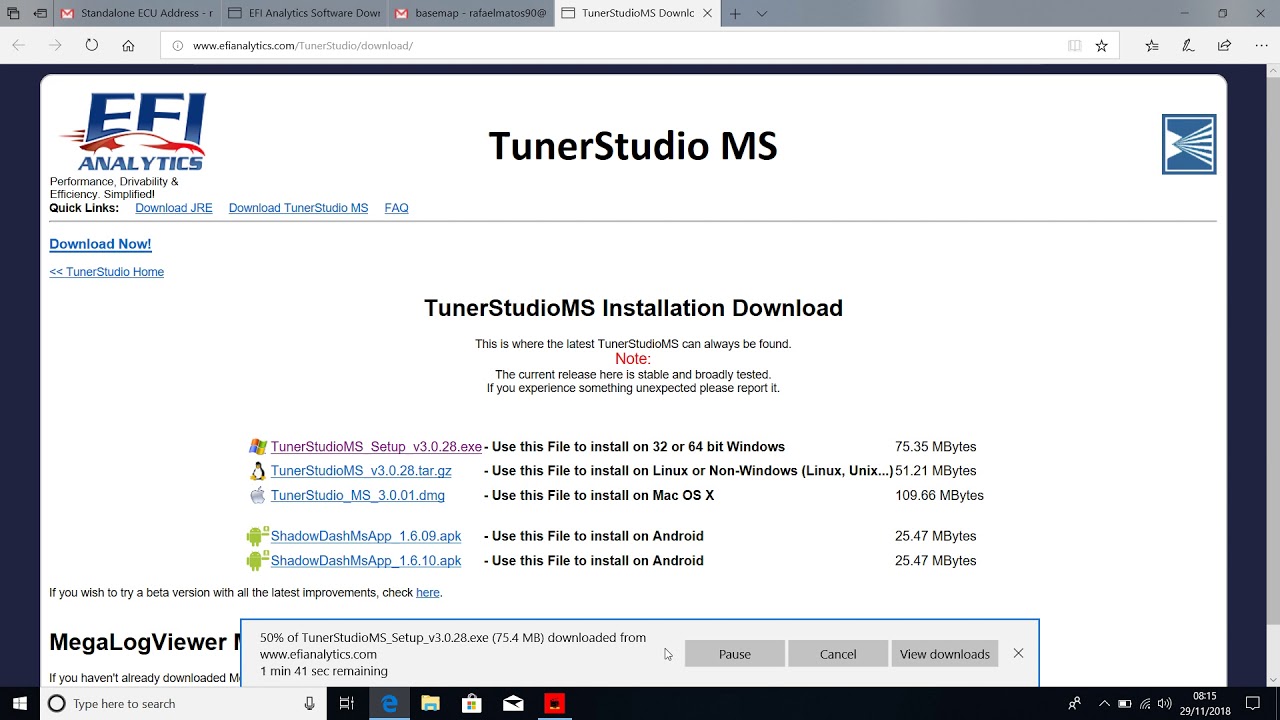Viewport: 1280px width, 720px height.
Task: Click Android icon beside ShadowDashMsApp_1.6.10.apk
Action: 258,561
